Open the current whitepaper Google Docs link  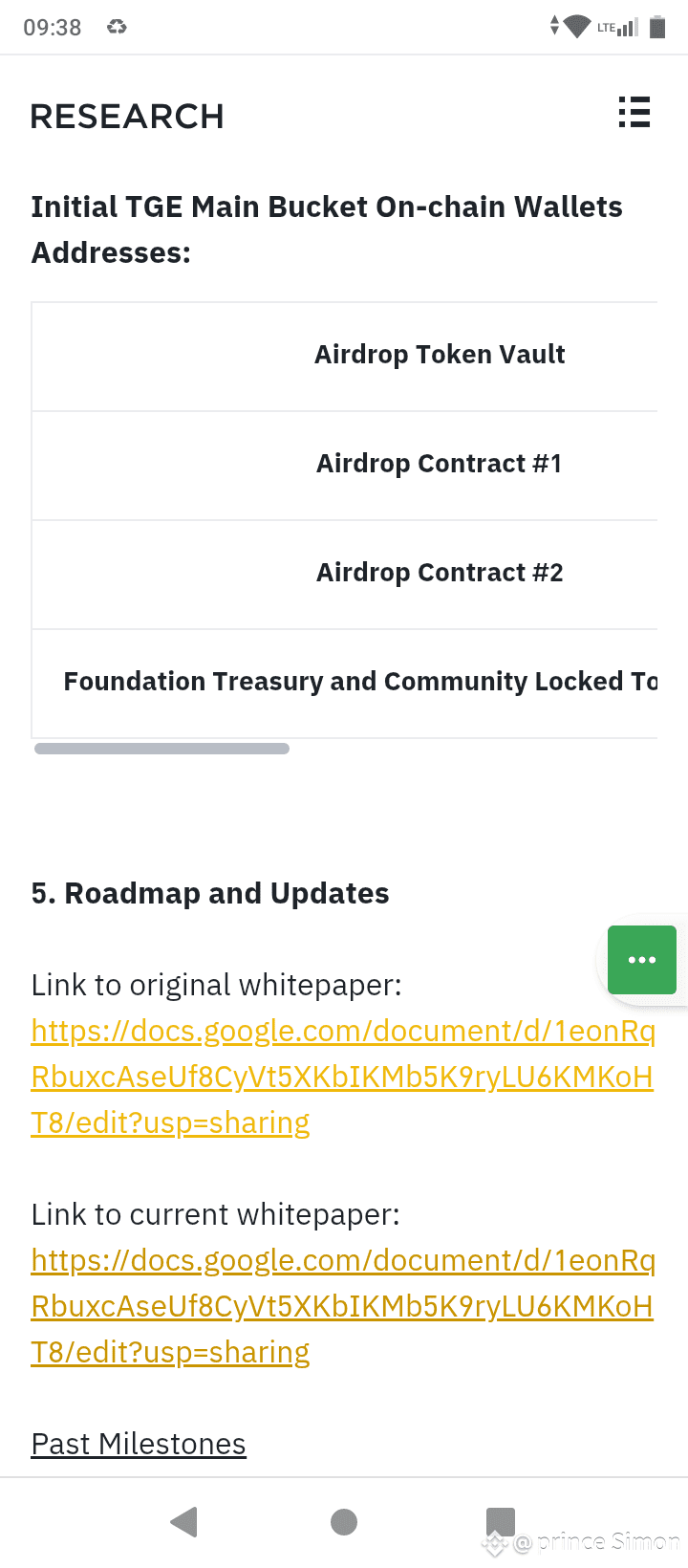[x=343, y=1306]
